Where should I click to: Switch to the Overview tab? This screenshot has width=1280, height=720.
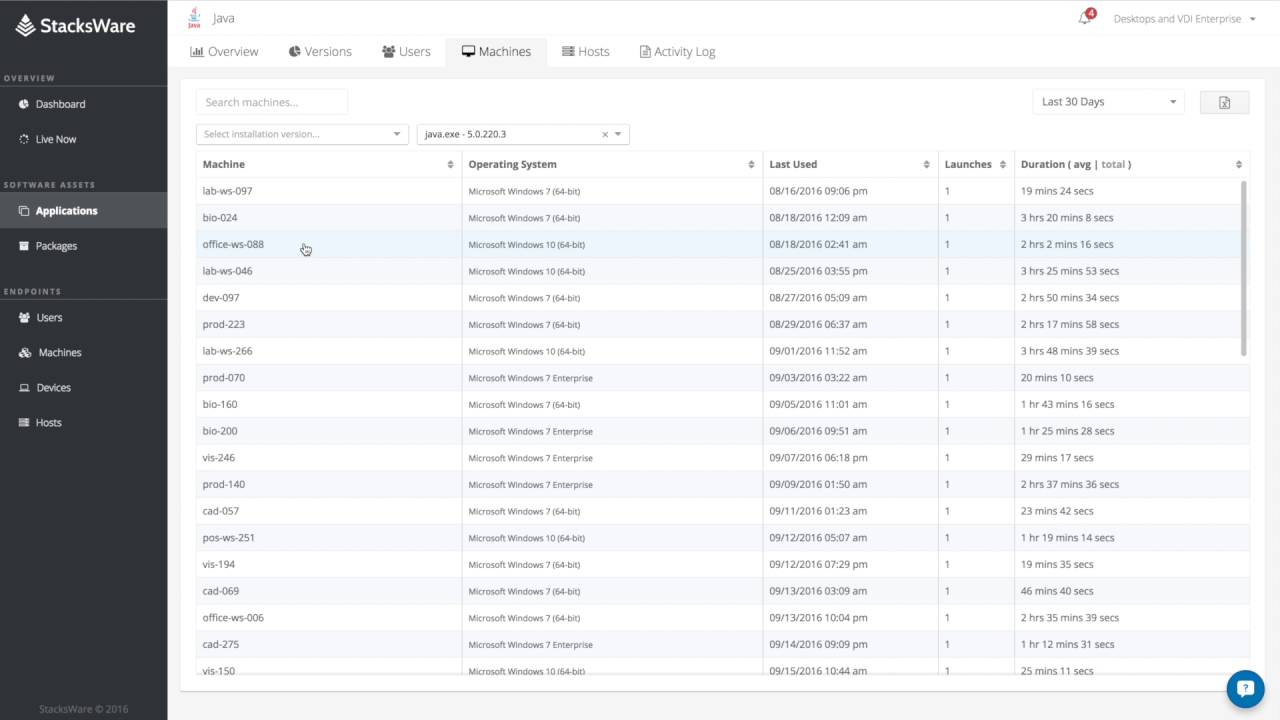[x=225, y=52]
